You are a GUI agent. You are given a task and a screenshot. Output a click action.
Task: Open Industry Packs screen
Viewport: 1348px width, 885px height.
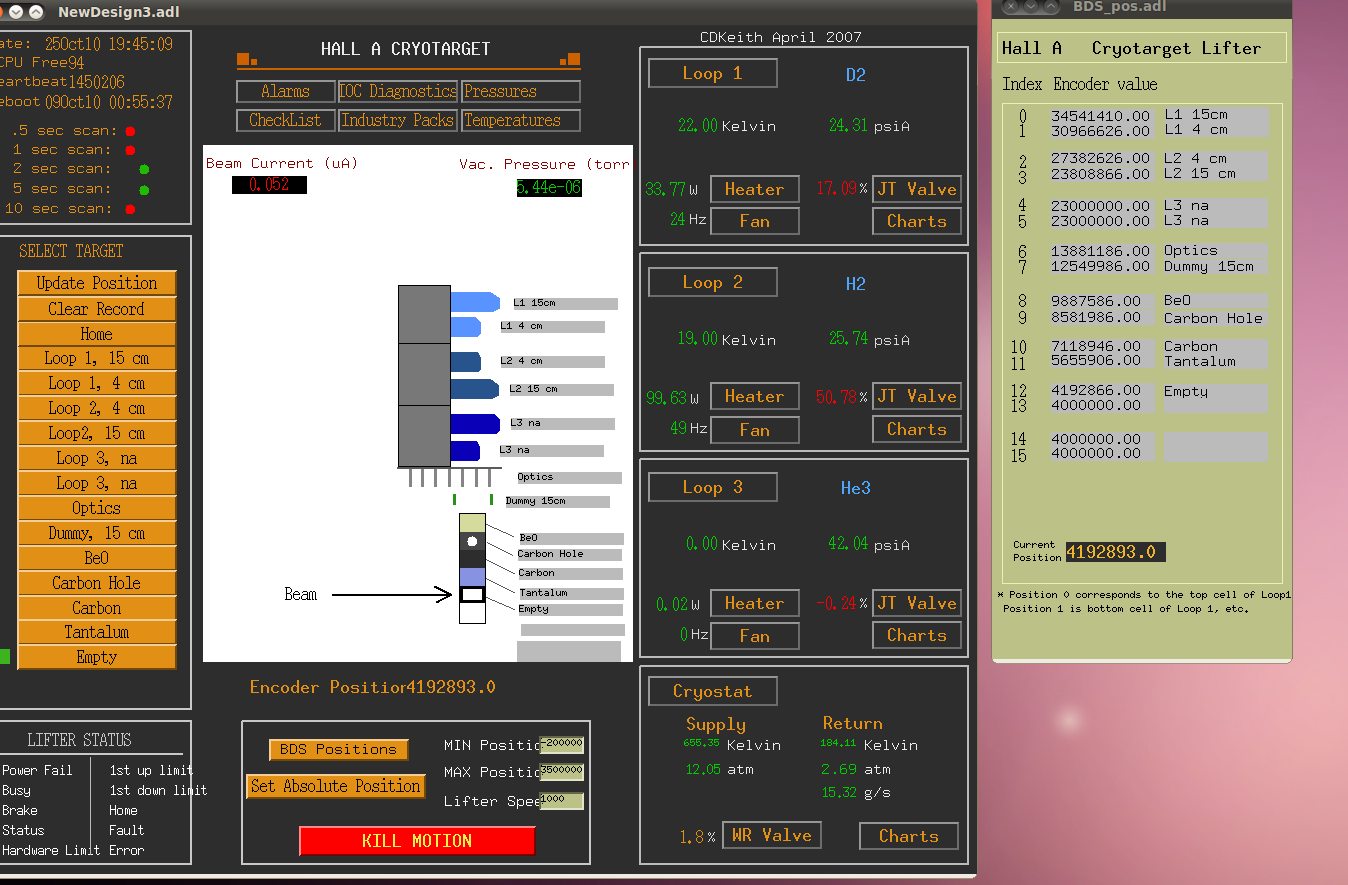pyautogui.click(x=398, y=120)
